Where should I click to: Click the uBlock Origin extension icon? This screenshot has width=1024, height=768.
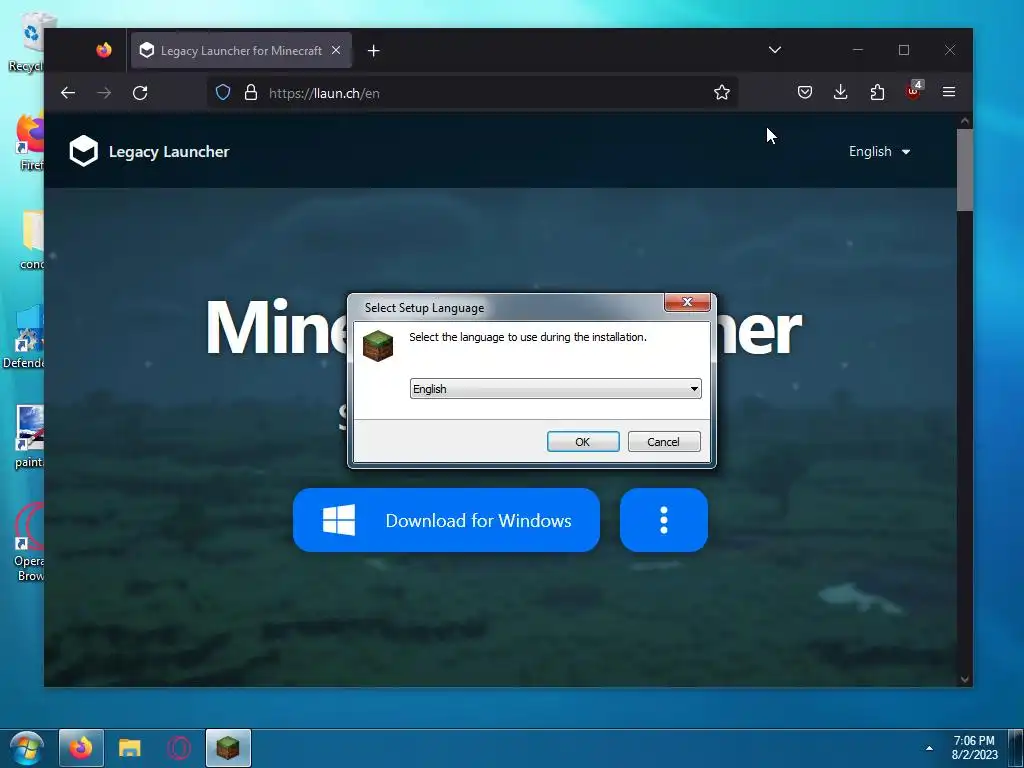914,91
